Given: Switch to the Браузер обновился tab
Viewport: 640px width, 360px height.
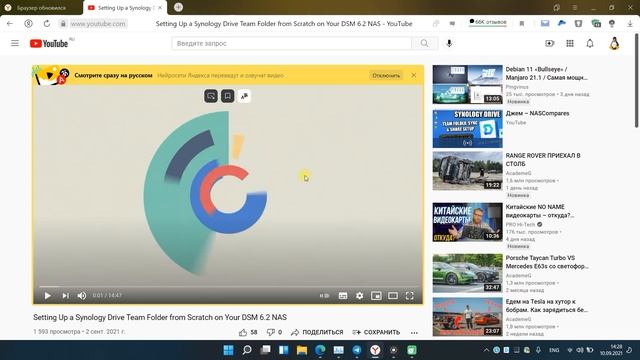Looking at the screenshot, I should 41,8.
